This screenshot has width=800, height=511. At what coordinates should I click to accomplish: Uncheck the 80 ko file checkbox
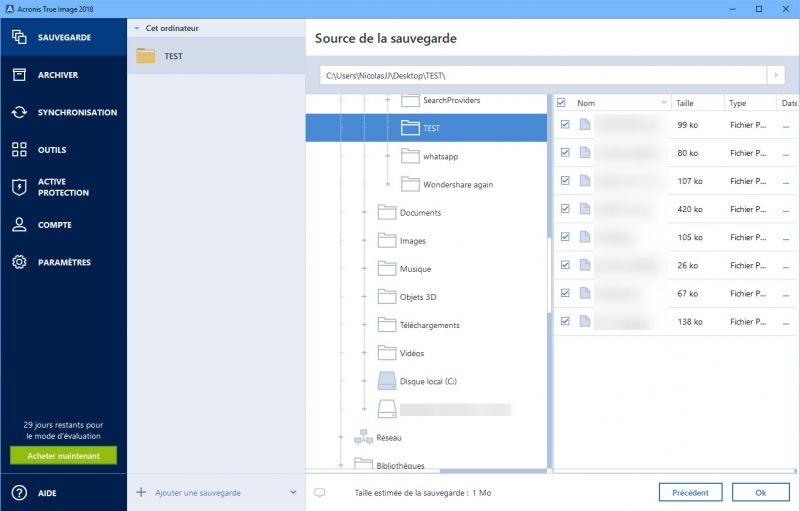click(565, 152)
